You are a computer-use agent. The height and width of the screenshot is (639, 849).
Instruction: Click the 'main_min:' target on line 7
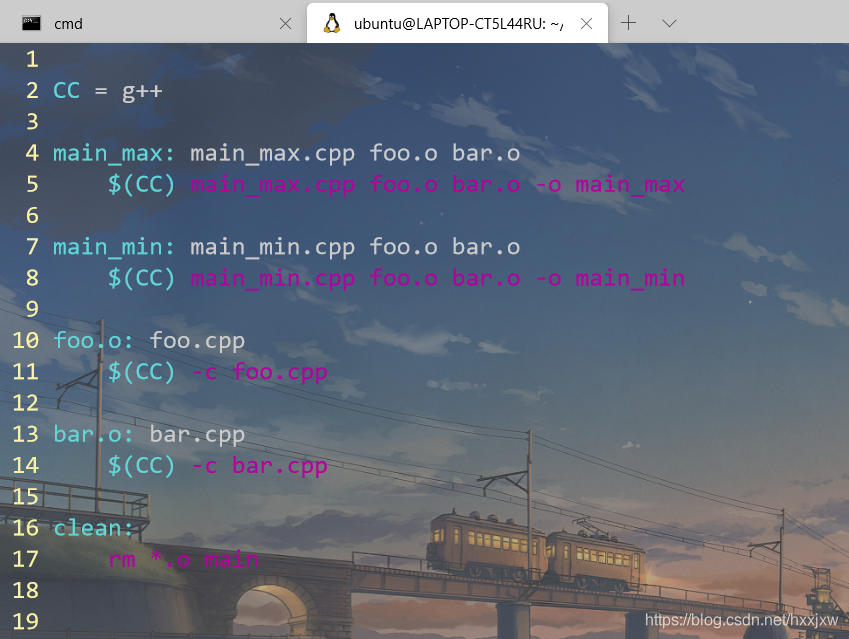click(x=114, y=247)
